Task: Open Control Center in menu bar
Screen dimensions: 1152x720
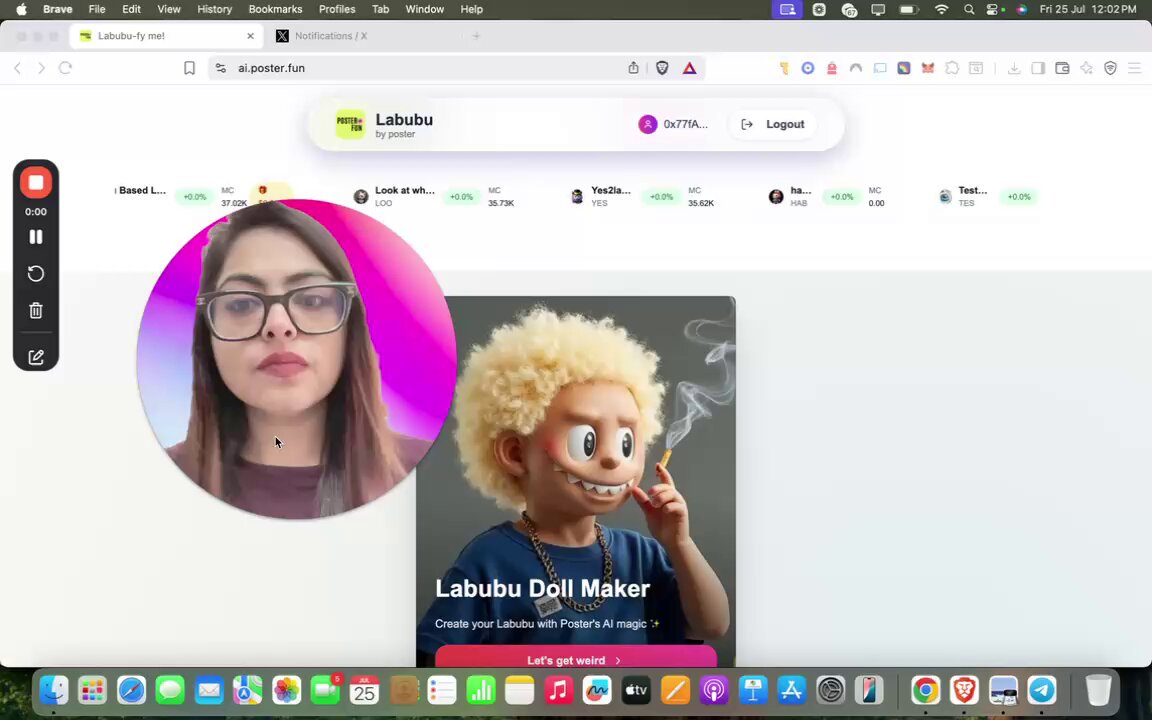Action: [993, 10]
